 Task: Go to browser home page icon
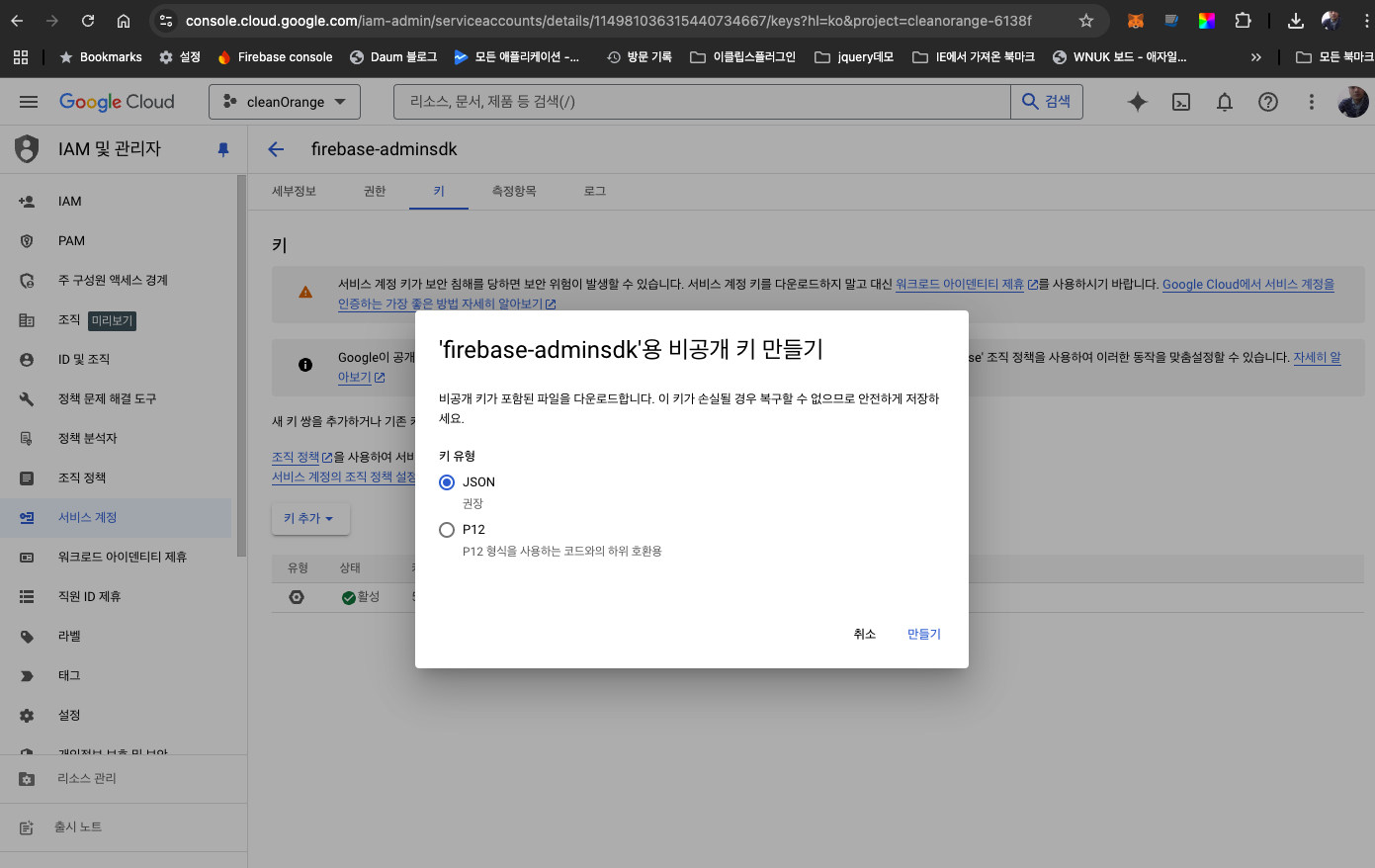[x=124, y=21]
